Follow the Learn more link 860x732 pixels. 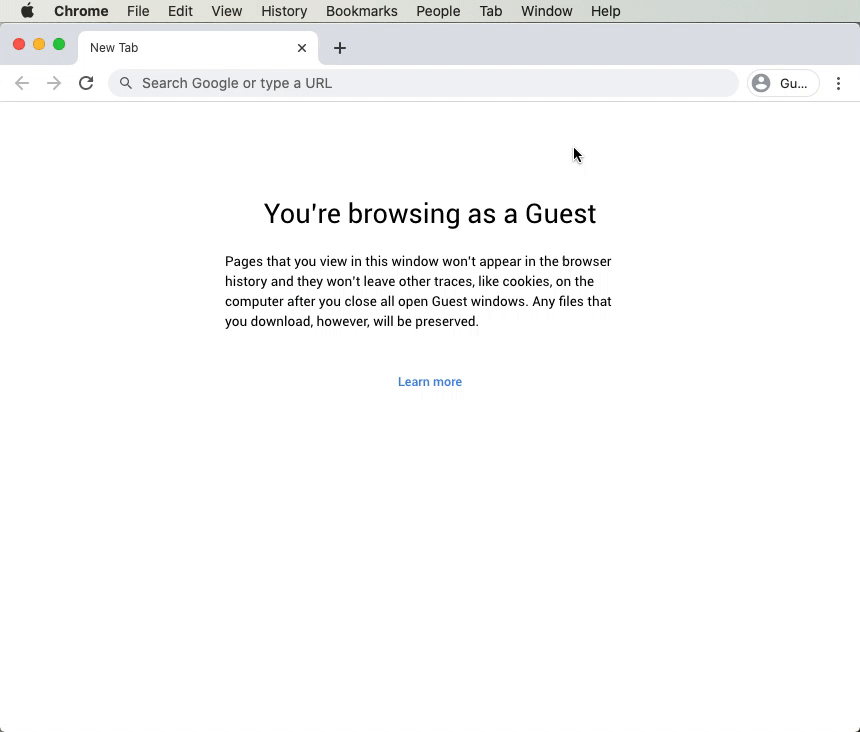pos(430,382)
